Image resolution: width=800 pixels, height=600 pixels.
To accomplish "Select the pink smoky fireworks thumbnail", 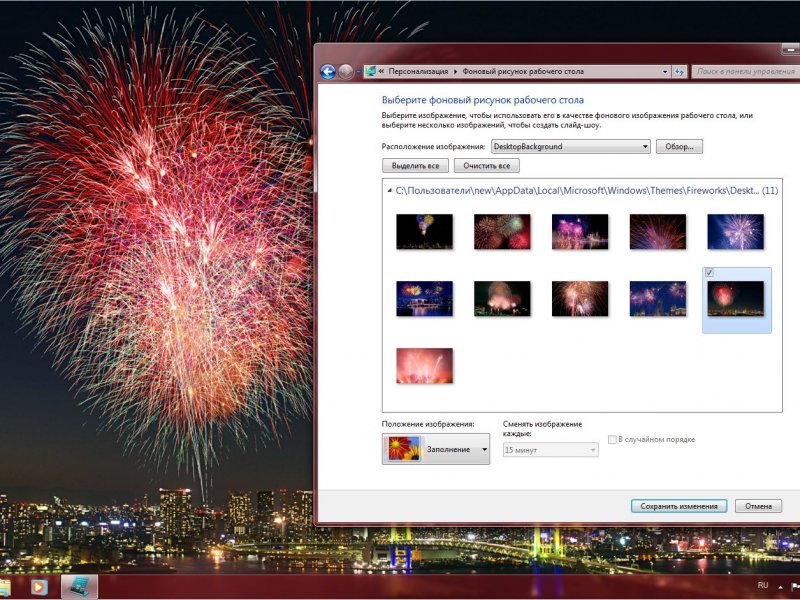I will (x=502, y=298).
